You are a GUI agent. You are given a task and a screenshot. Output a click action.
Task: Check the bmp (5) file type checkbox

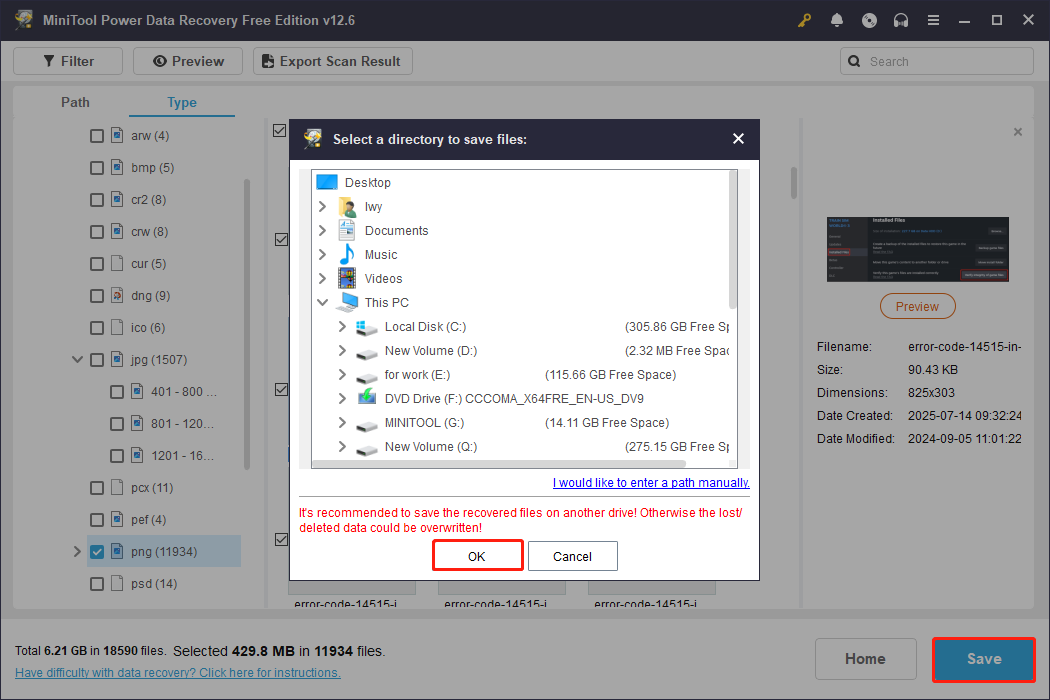coord(96,167)
